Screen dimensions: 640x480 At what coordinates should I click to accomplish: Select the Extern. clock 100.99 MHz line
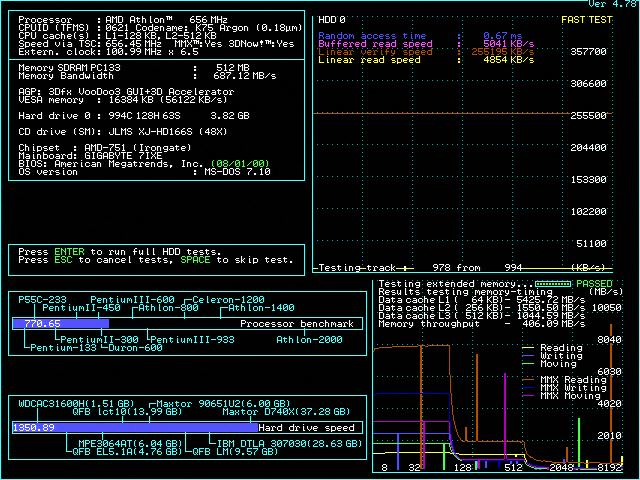(109, 52)
